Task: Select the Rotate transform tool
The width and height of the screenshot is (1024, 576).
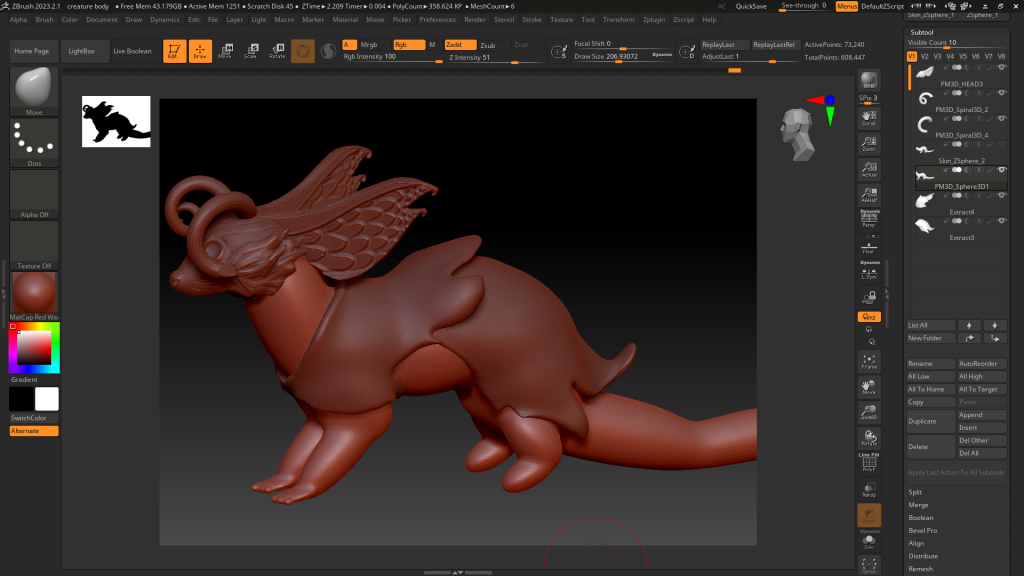Action: tap(276, 50)
